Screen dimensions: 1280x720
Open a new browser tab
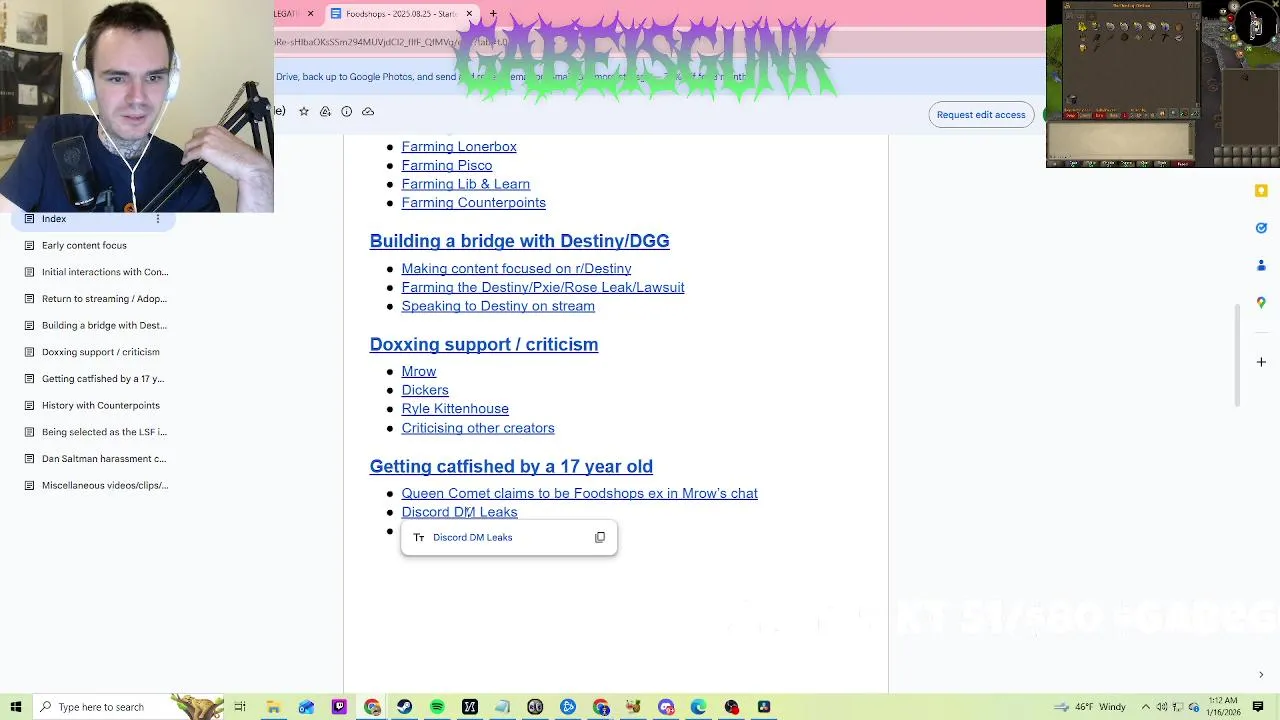pyautogui.click(x=493, y=13)
